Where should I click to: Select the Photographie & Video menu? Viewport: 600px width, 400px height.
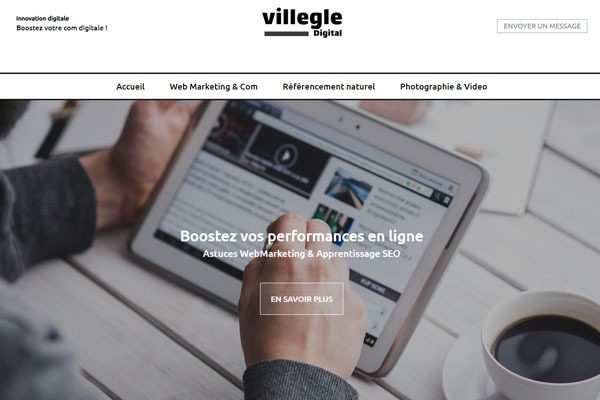(x=443, y=87)
